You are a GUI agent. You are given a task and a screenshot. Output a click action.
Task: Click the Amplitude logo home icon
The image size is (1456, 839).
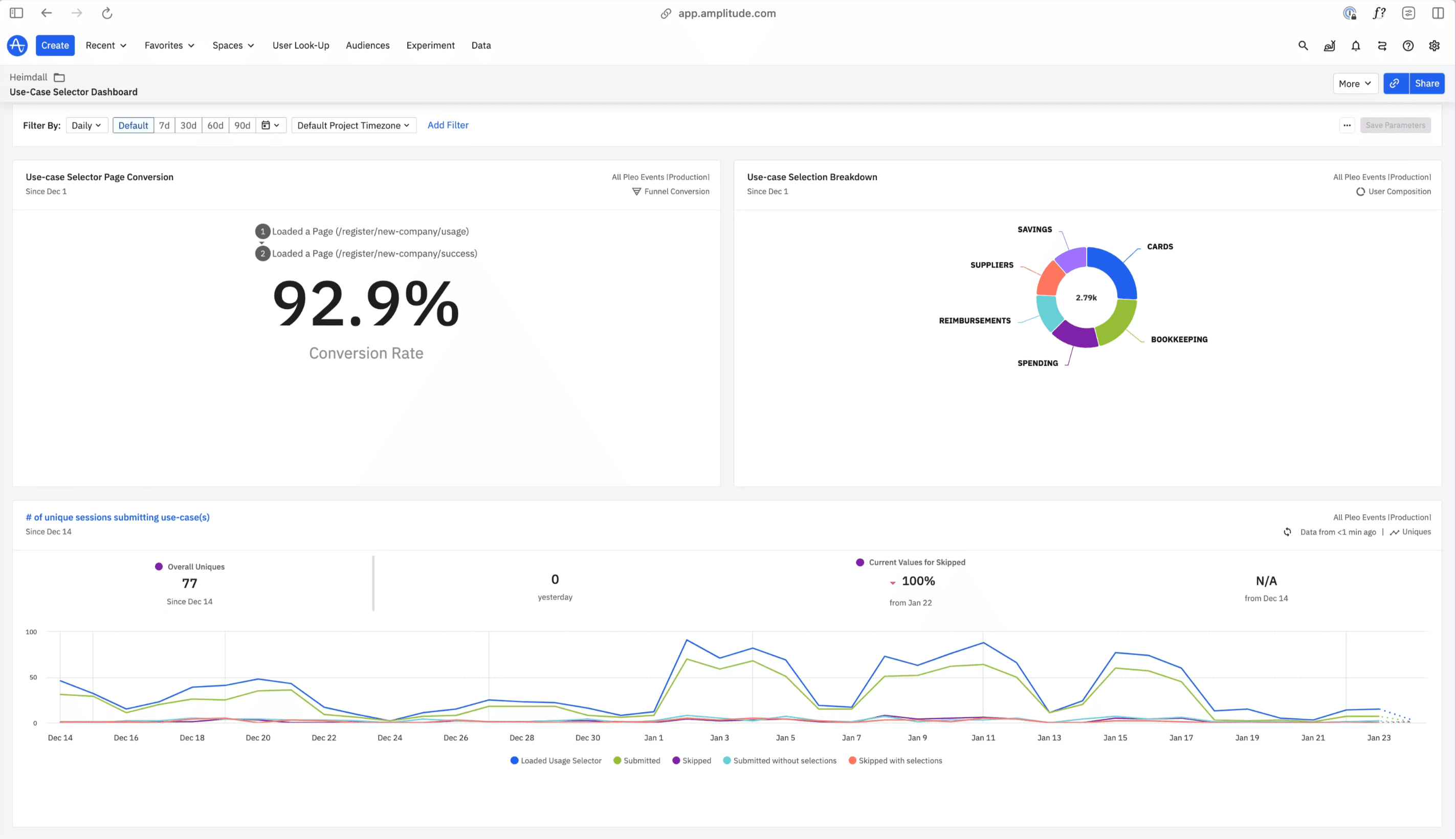coord(17,46)
